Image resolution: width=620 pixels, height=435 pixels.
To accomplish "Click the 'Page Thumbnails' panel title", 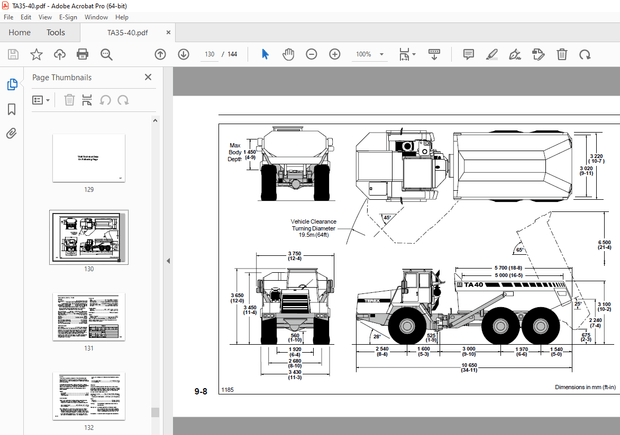I will coord(62,78).
